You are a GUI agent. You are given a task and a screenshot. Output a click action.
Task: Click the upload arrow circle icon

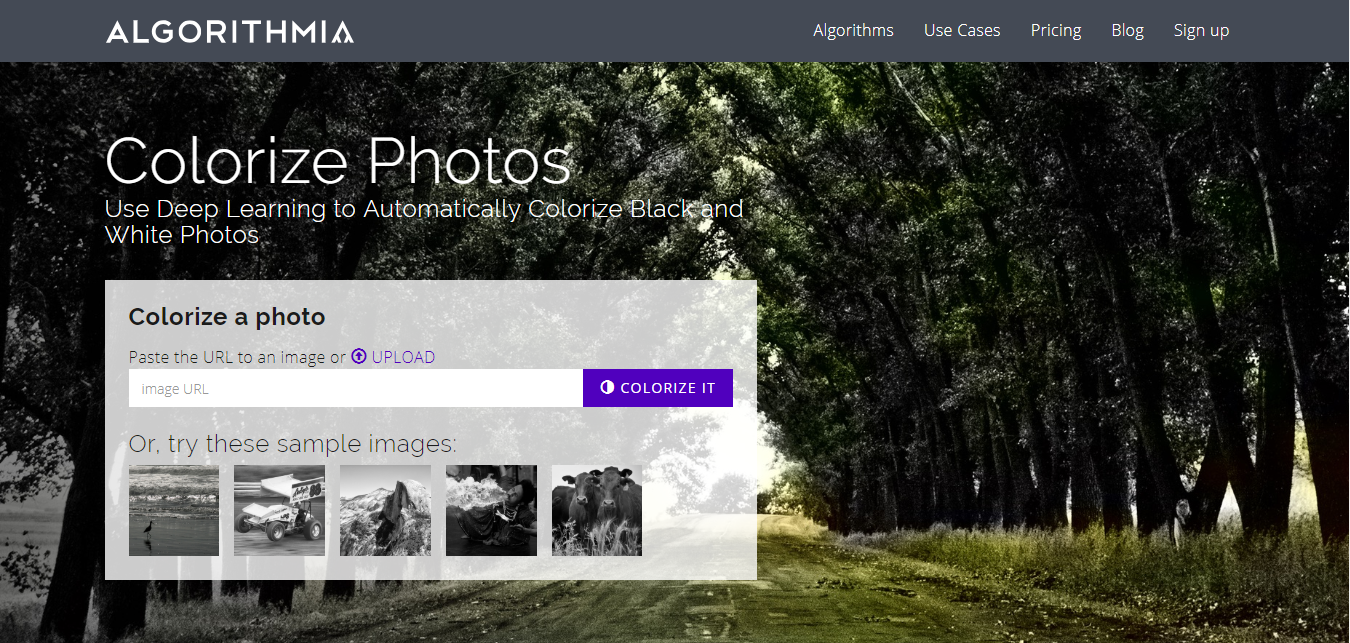(359, 357)
